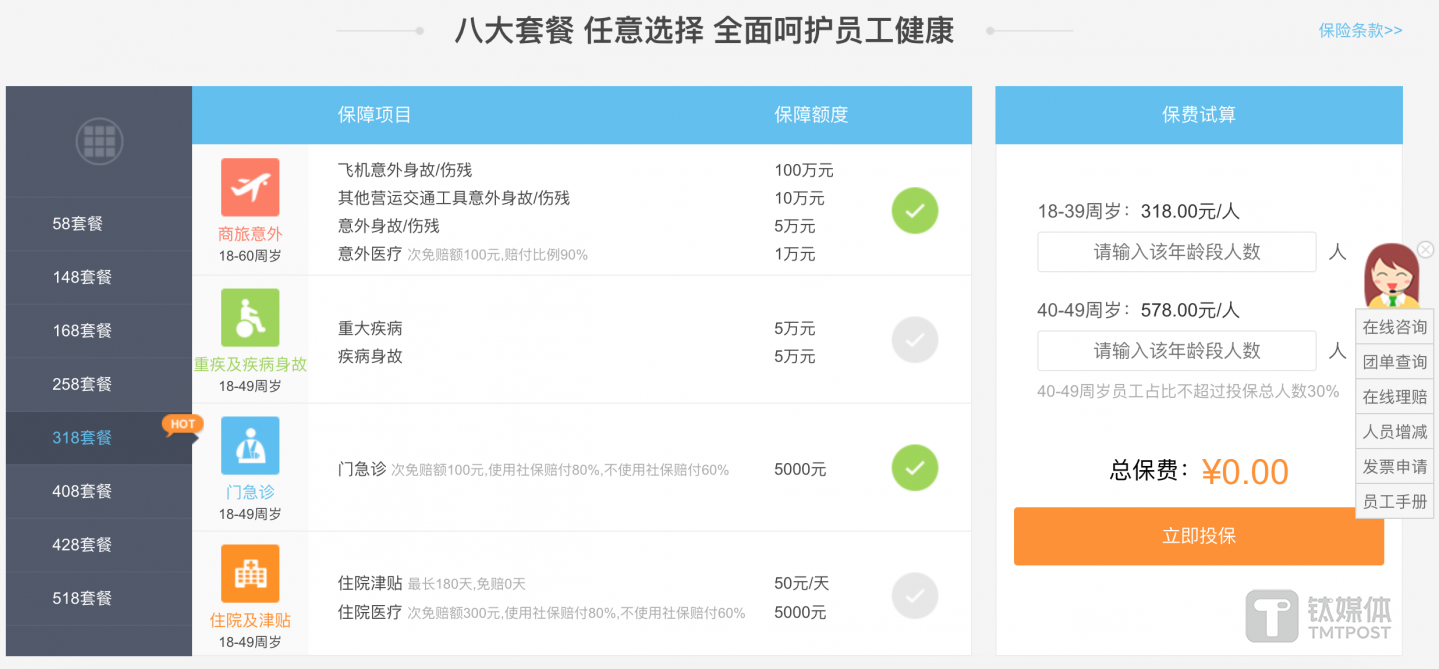Screen dimensions: 1439x669
Task: Enable the 住院津贴 coverage checkmark
Action: [x=913, y=596]
